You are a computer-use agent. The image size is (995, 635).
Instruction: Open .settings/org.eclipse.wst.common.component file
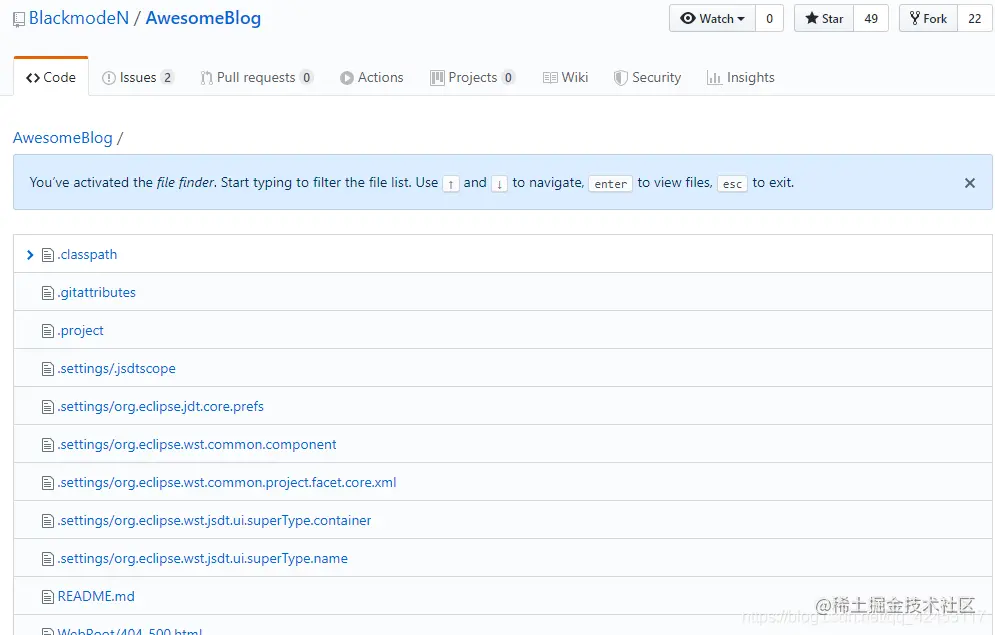pyautogui.click(x=197, y=445)
